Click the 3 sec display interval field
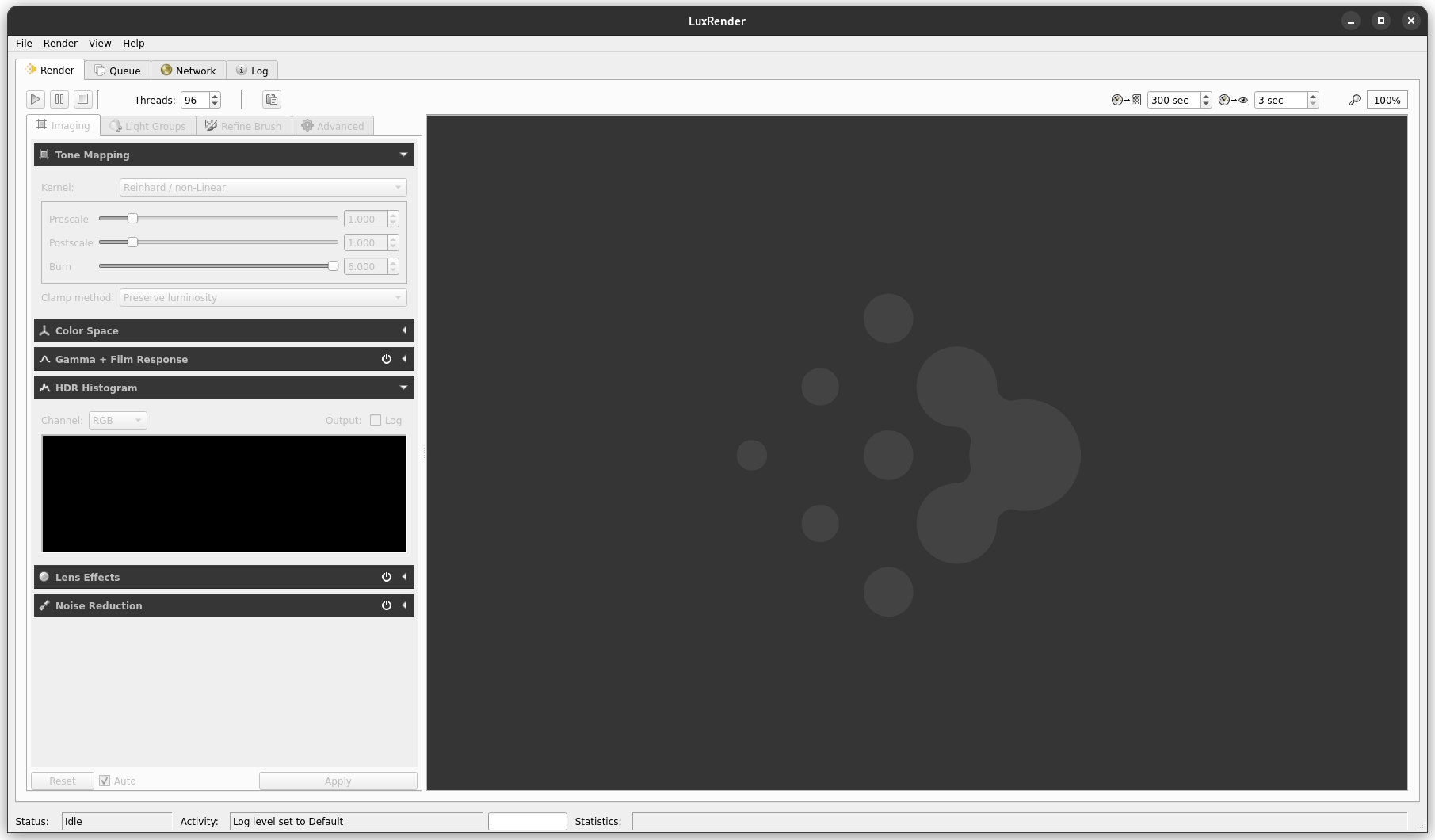 pyautogui.click(x=1280, y=100)
